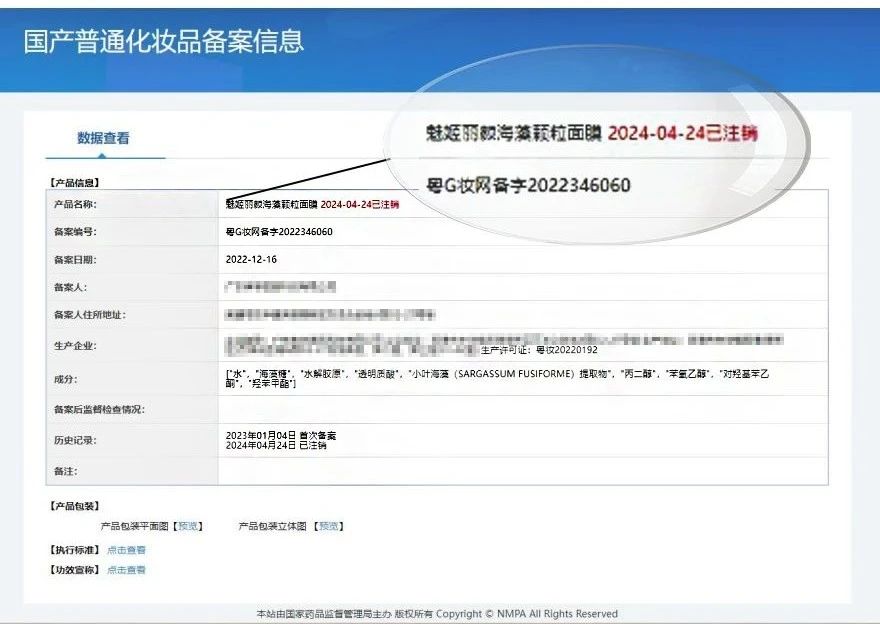Select the 备案后监督检查情况 row label

[x=99, y=410]
